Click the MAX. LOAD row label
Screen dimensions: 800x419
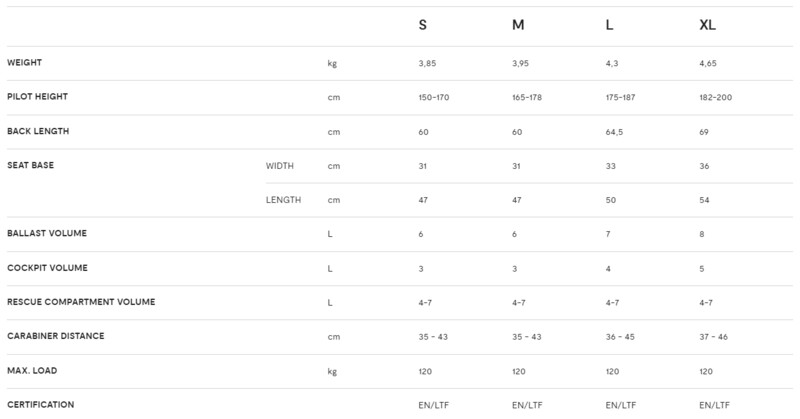coord(32,371)
